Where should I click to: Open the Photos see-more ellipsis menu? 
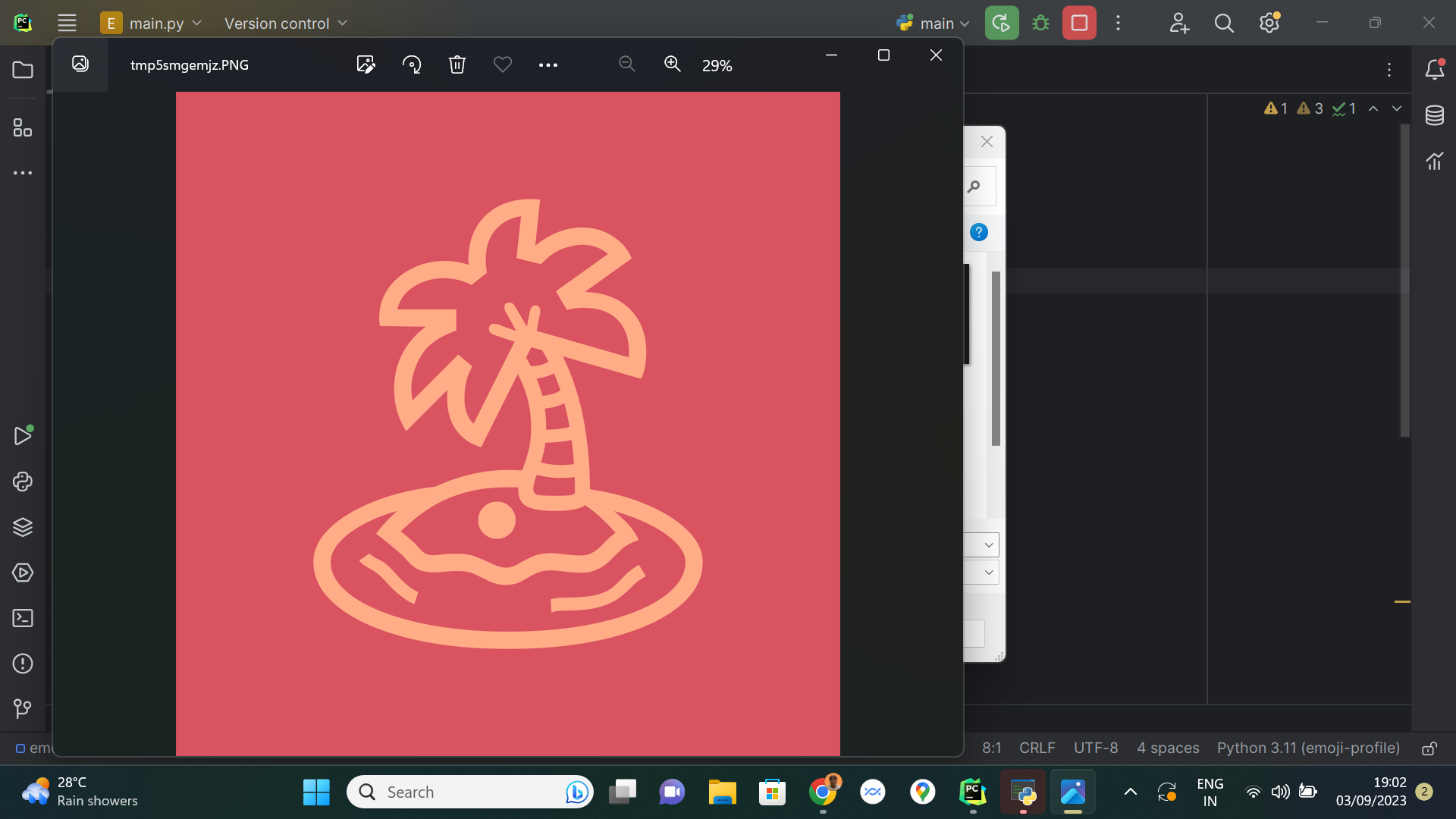pos(548,65)
